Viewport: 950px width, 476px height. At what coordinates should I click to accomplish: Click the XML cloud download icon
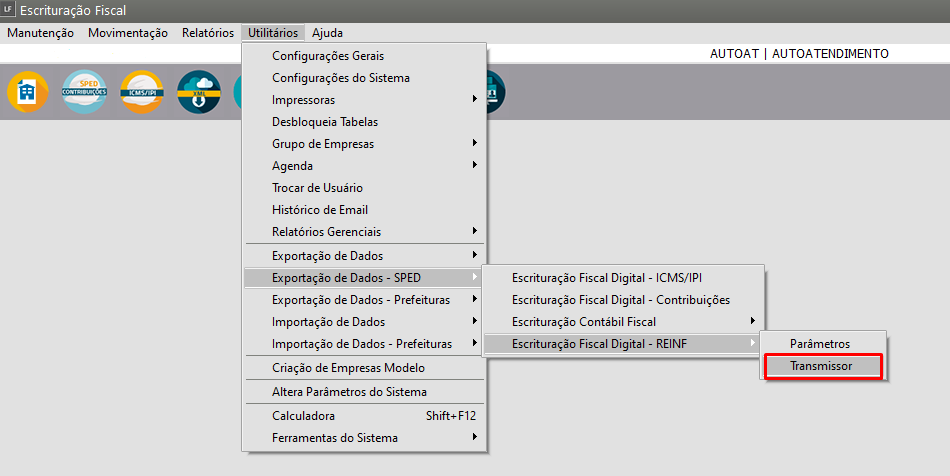click(198, 91)
